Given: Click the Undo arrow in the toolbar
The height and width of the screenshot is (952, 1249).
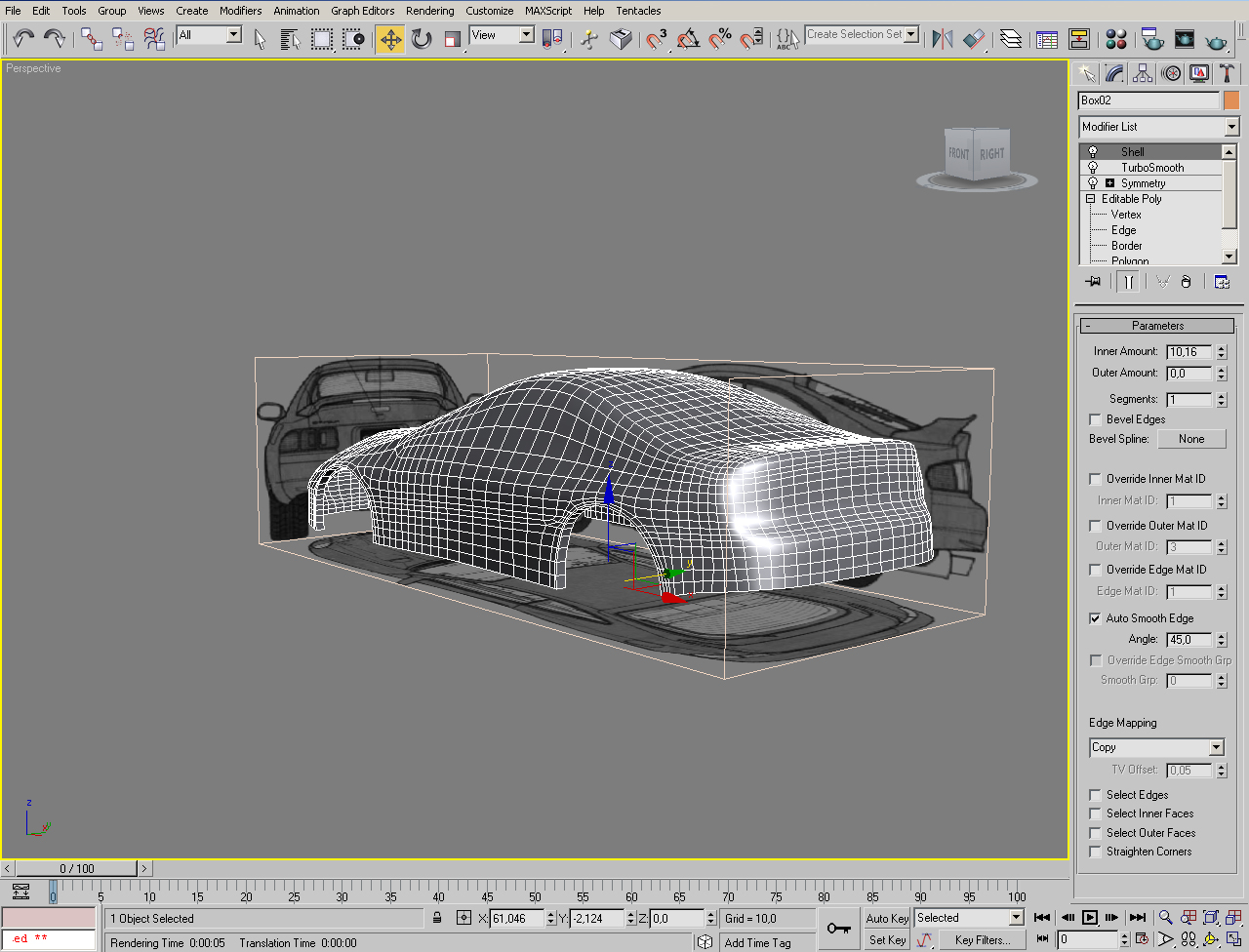Looking at the screenshot, I should (23, 39).
